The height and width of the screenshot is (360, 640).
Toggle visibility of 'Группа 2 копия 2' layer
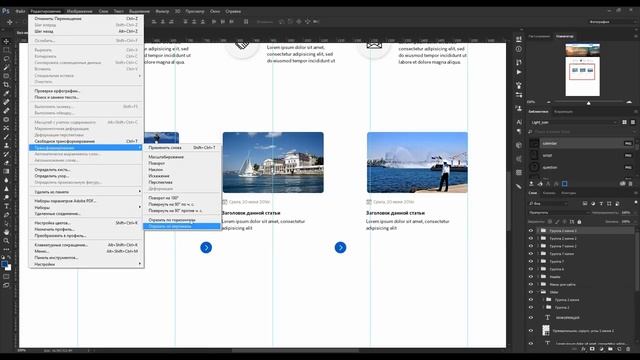(531, 238)
